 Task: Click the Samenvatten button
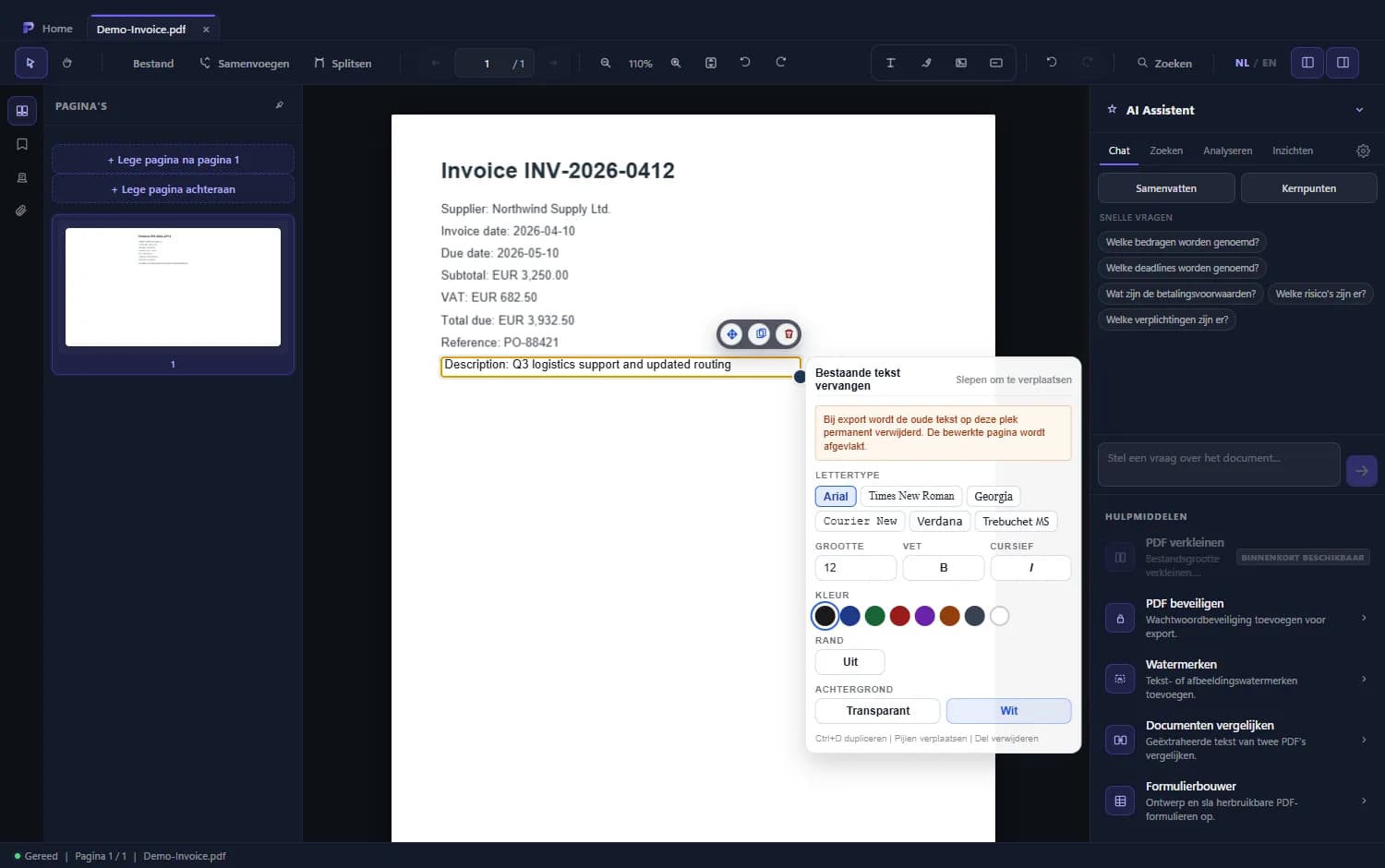(1166, 188)
